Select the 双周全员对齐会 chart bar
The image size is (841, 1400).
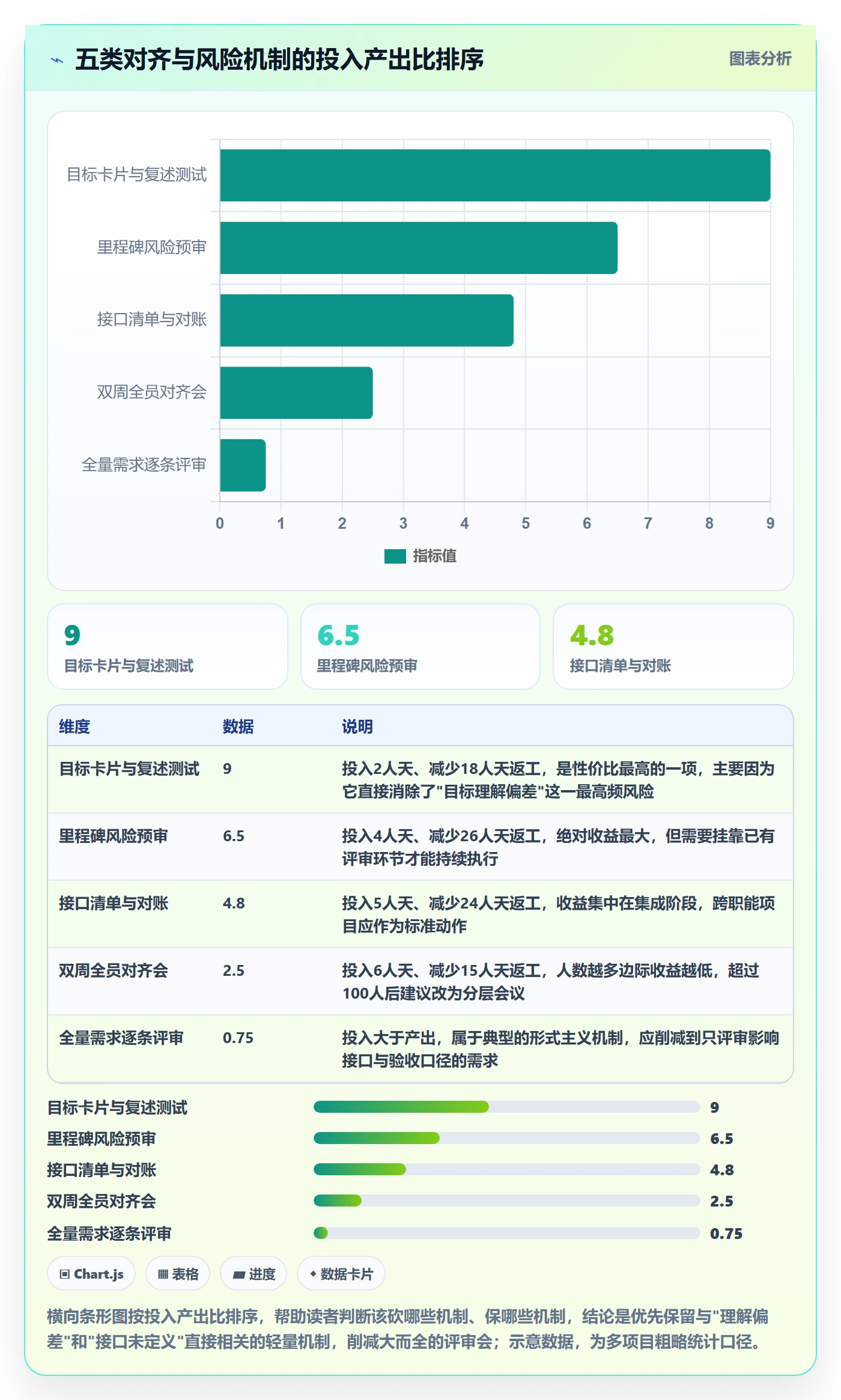tap(296, 393)
